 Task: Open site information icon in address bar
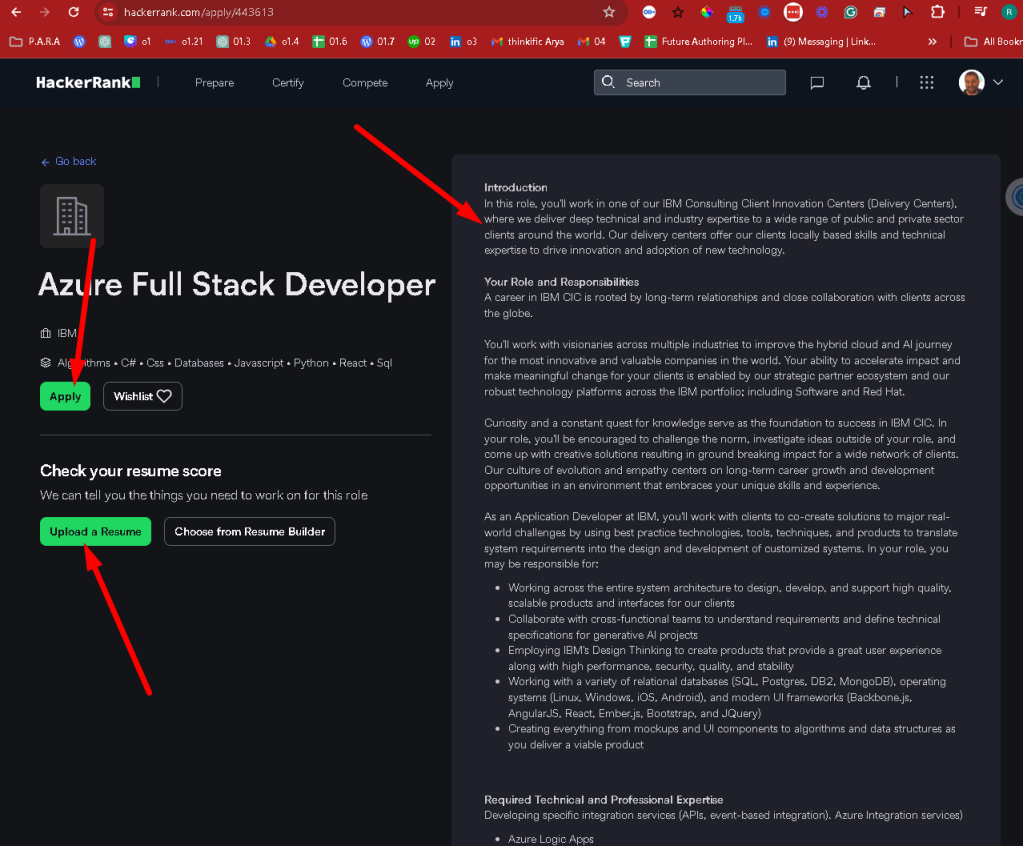tap(108, 12)
